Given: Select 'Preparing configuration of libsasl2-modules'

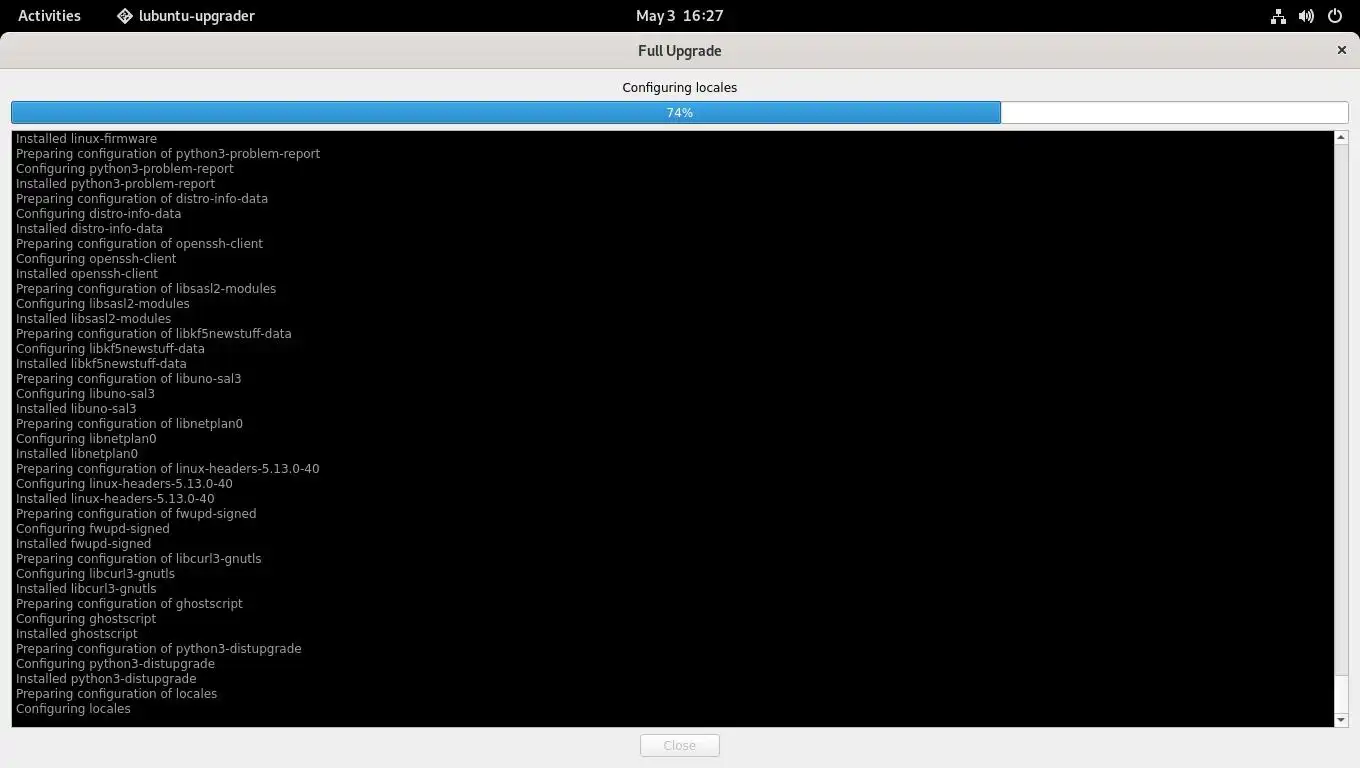Looking at the screenshot, I should tap(146, 289).
